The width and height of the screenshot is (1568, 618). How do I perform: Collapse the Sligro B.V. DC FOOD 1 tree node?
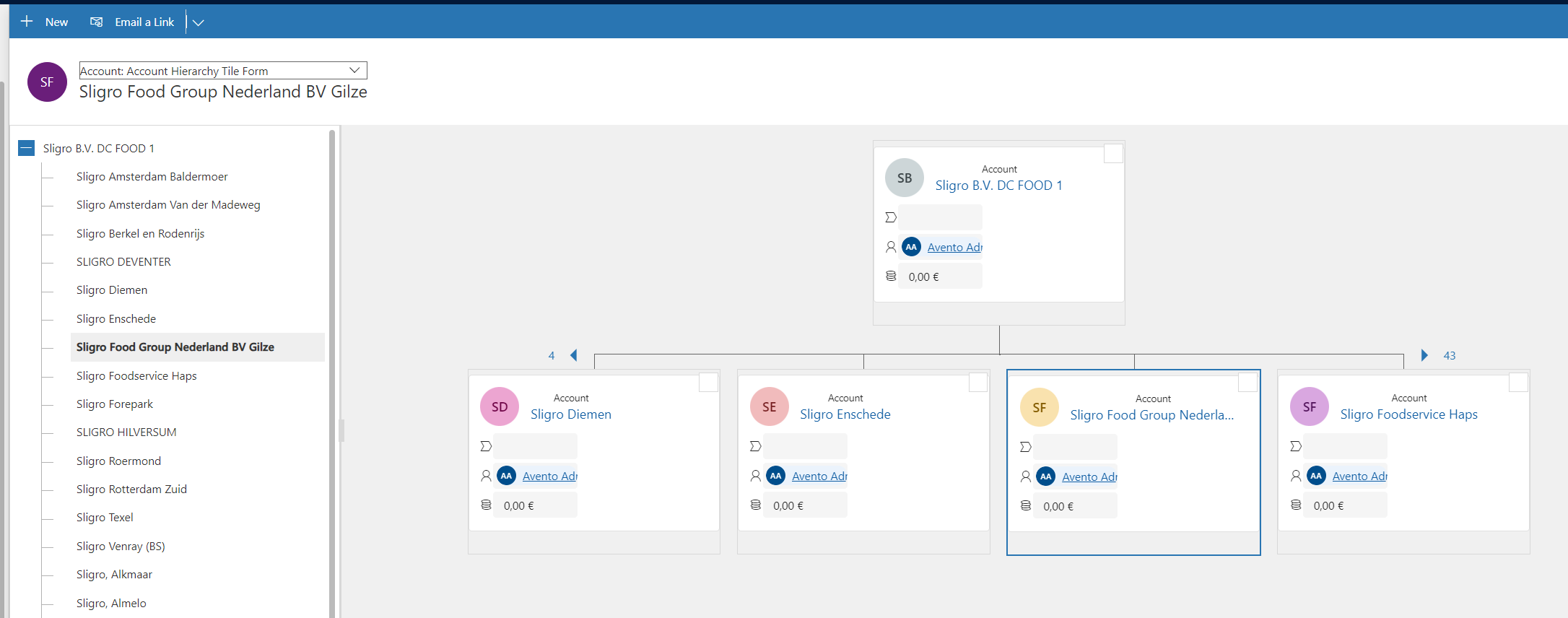coord(27,148)
